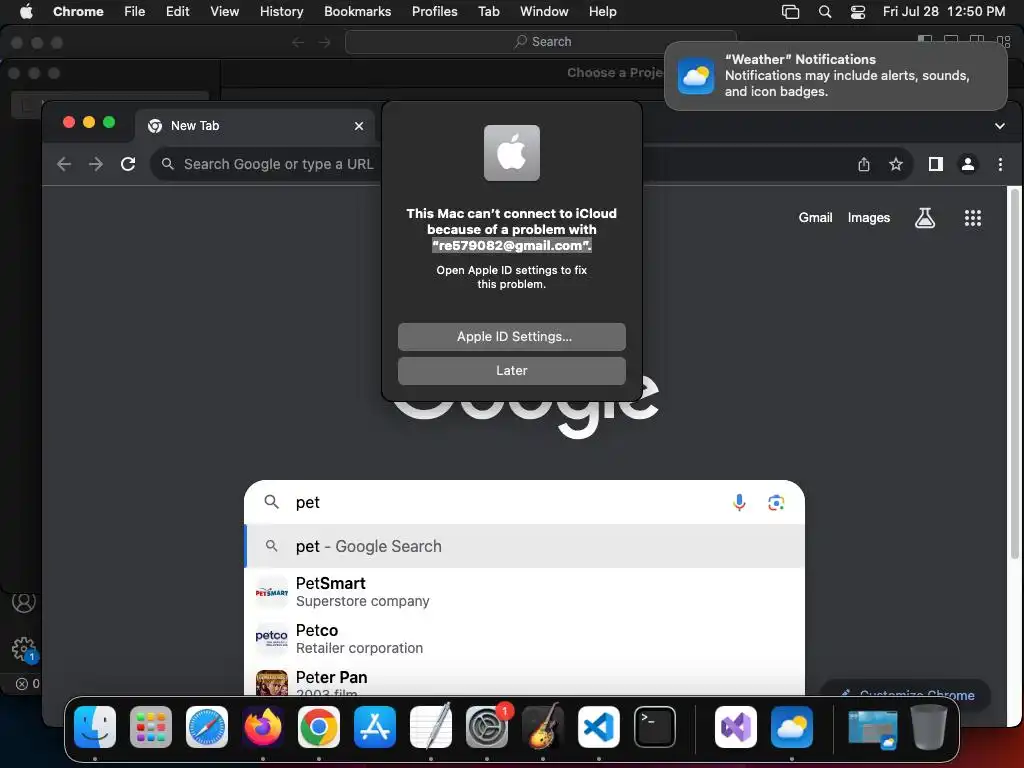Open the History menu
Image resolution: width=1024 pixels, height=768 pixels.
point(281,12)
